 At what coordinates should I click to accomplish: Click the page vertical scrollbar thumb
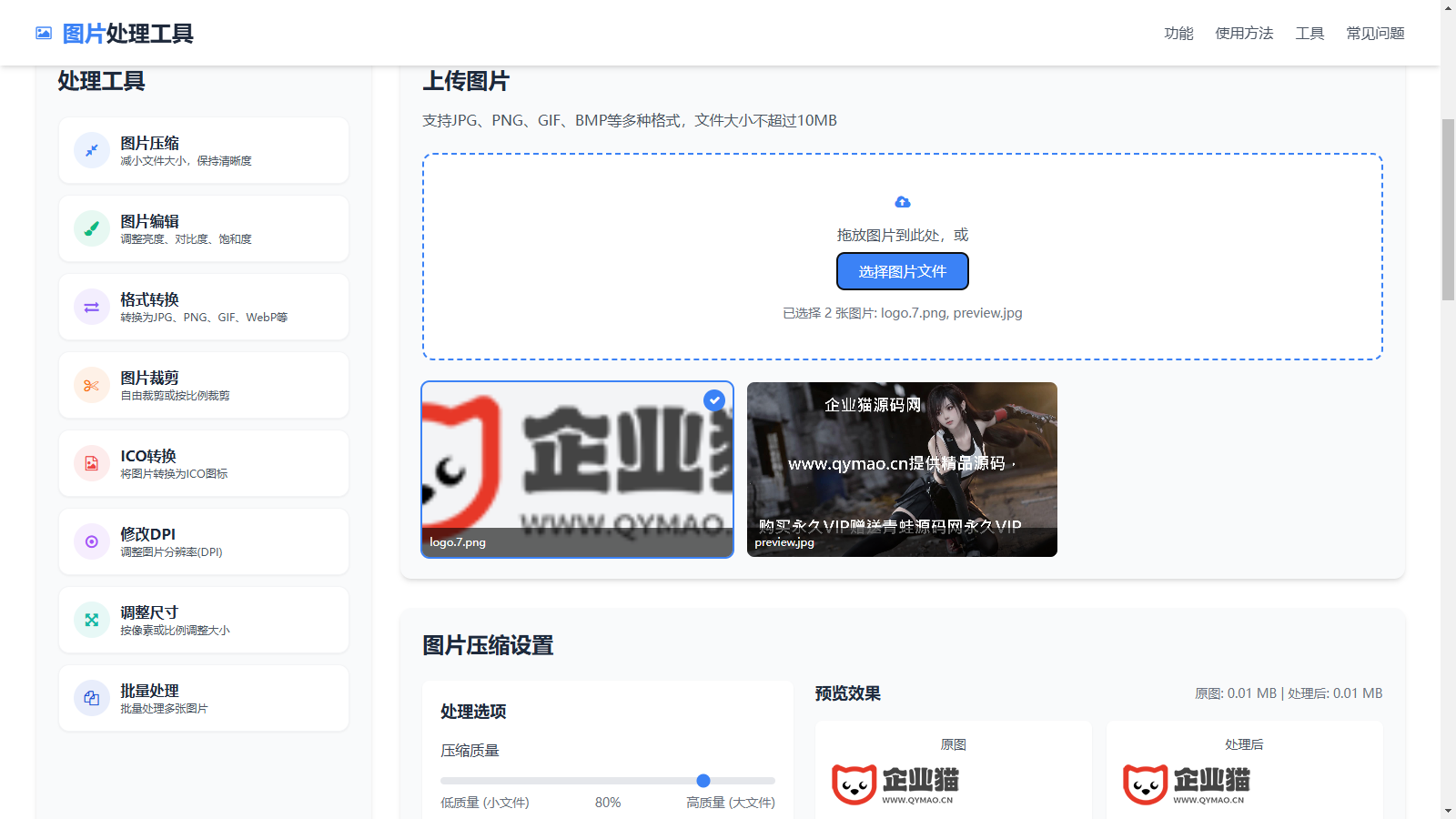[1448, 209]
